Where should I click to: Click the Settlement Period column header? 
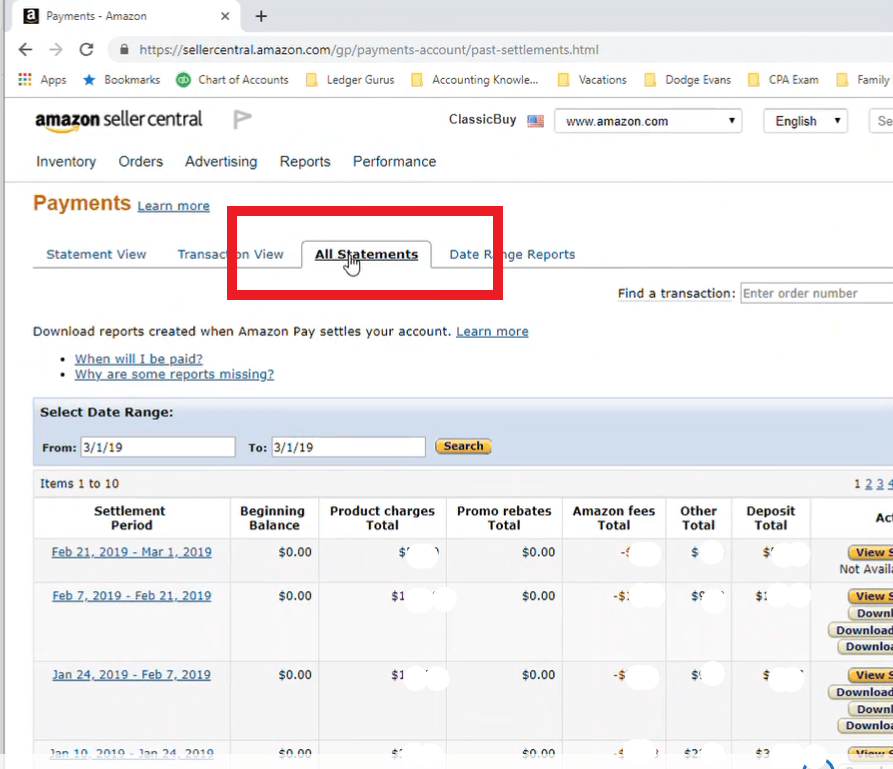(x=130, y=518)
